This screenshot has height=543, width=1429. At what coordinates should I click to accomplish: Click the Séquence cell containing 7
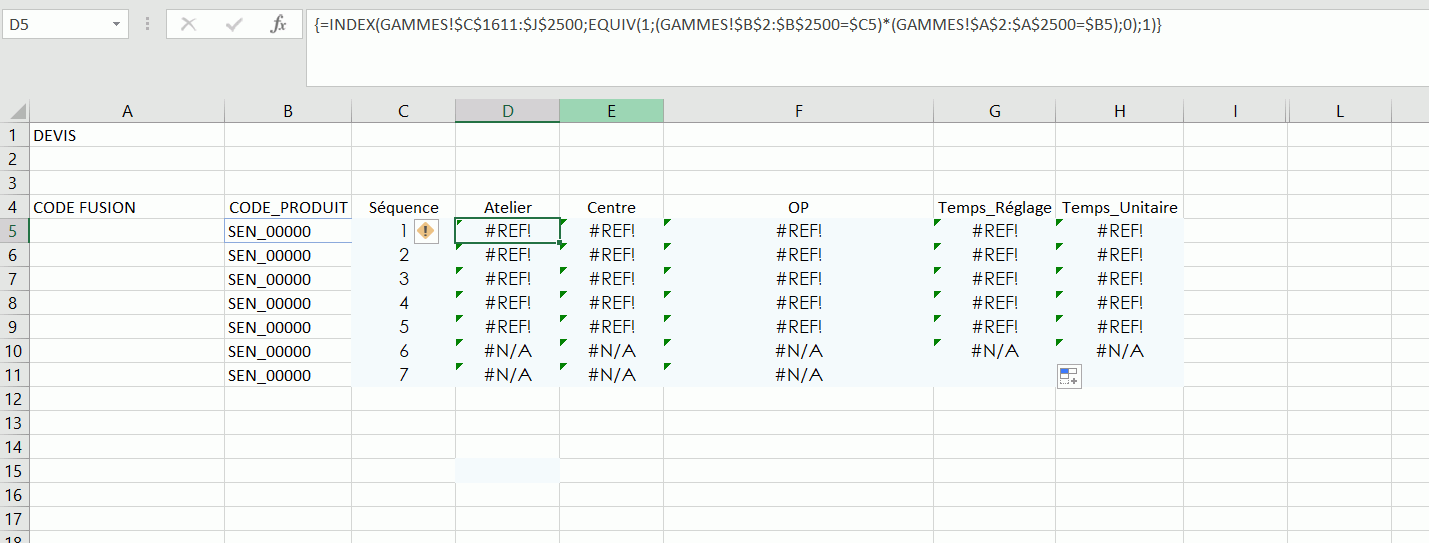[x=403, y=375]
